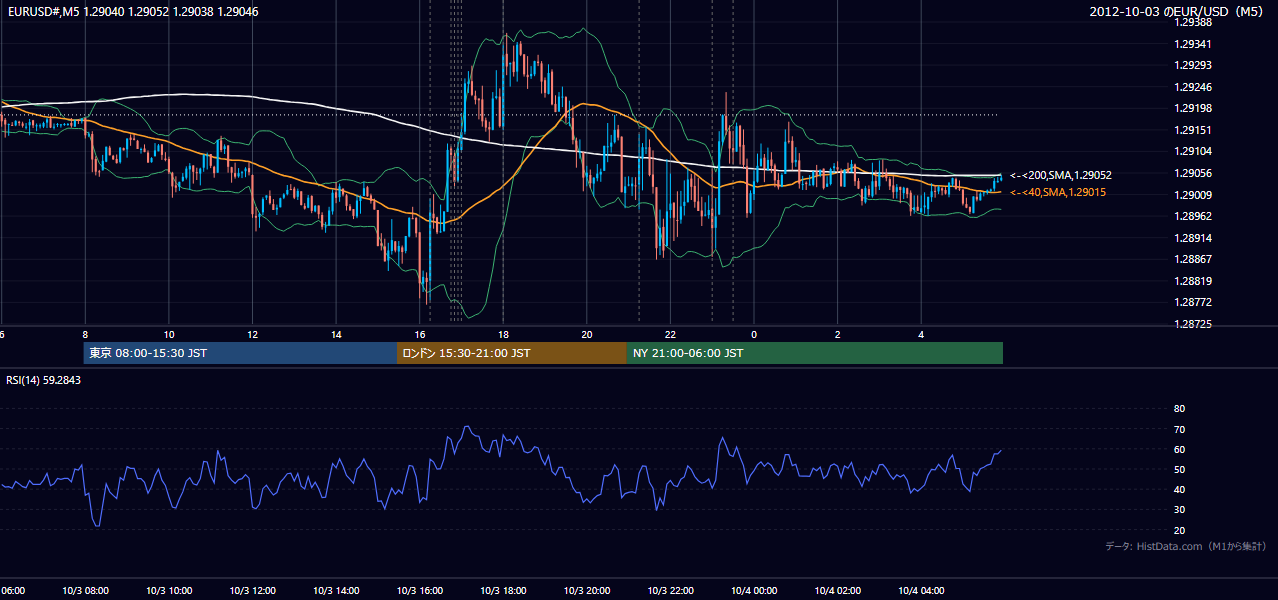
Task: Click price axis label 1.28962
Action: click(1195, 216)
